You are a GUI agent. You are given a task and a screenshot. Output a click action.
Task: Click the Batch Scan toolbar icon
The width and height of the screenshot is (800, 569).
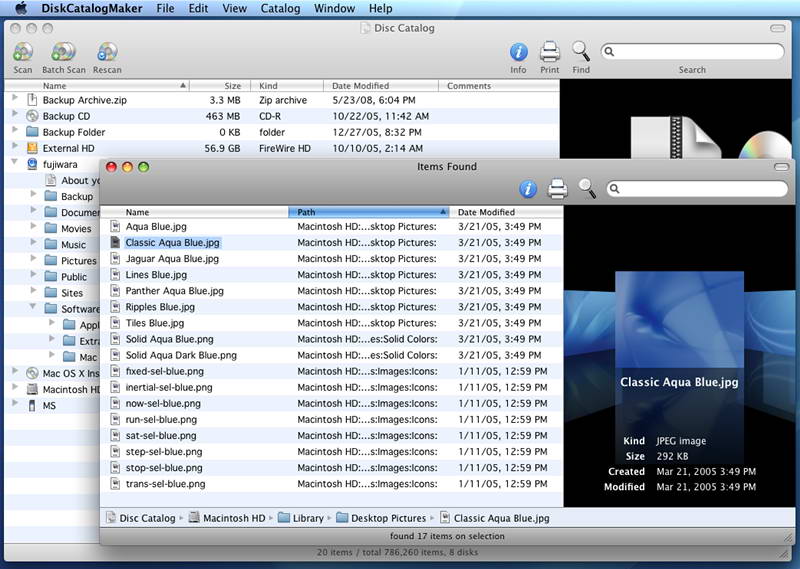tap(63, 52)
